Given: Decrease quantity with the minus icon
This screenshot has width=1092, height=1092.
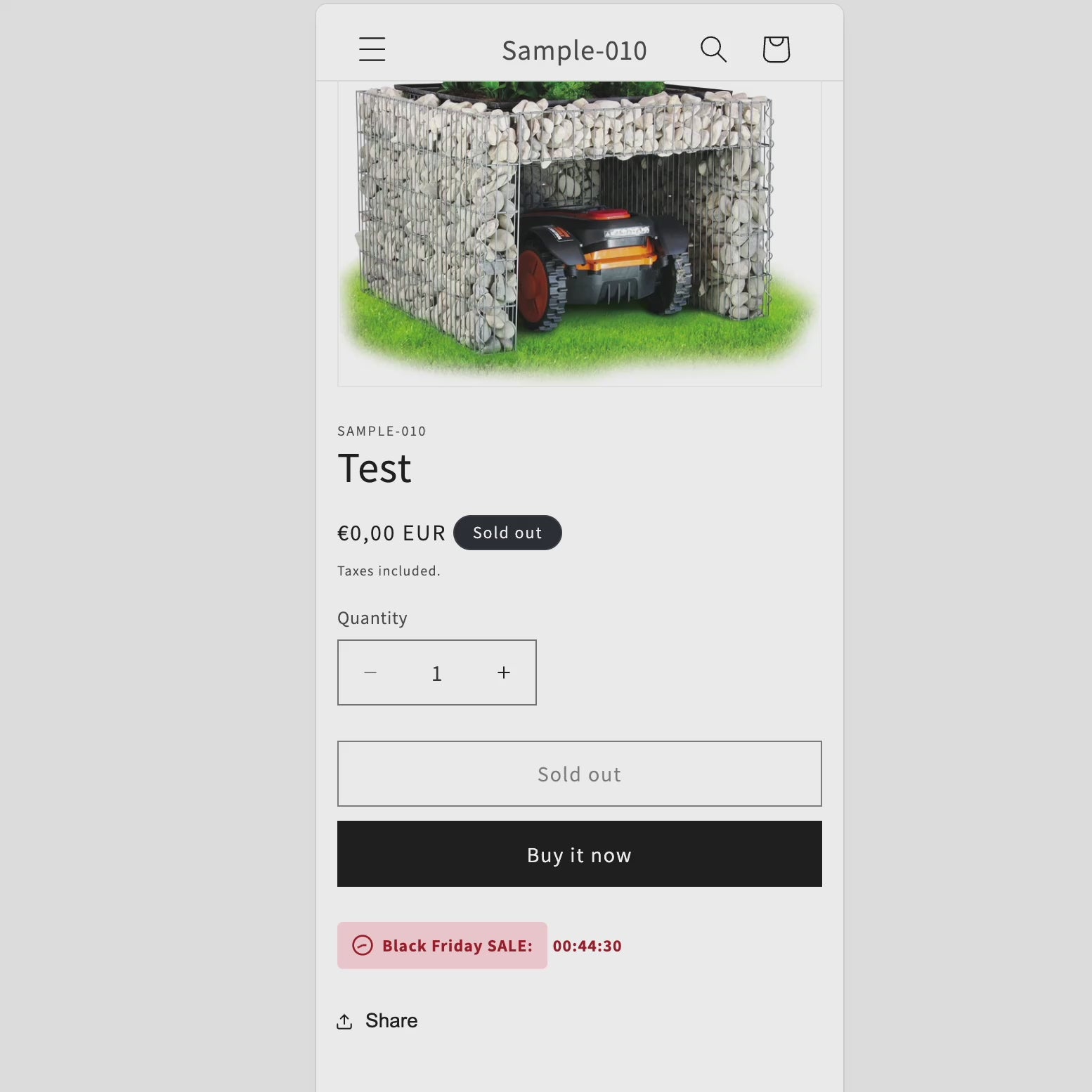Looking at the screenshot, I should click(x=370, y=672).
